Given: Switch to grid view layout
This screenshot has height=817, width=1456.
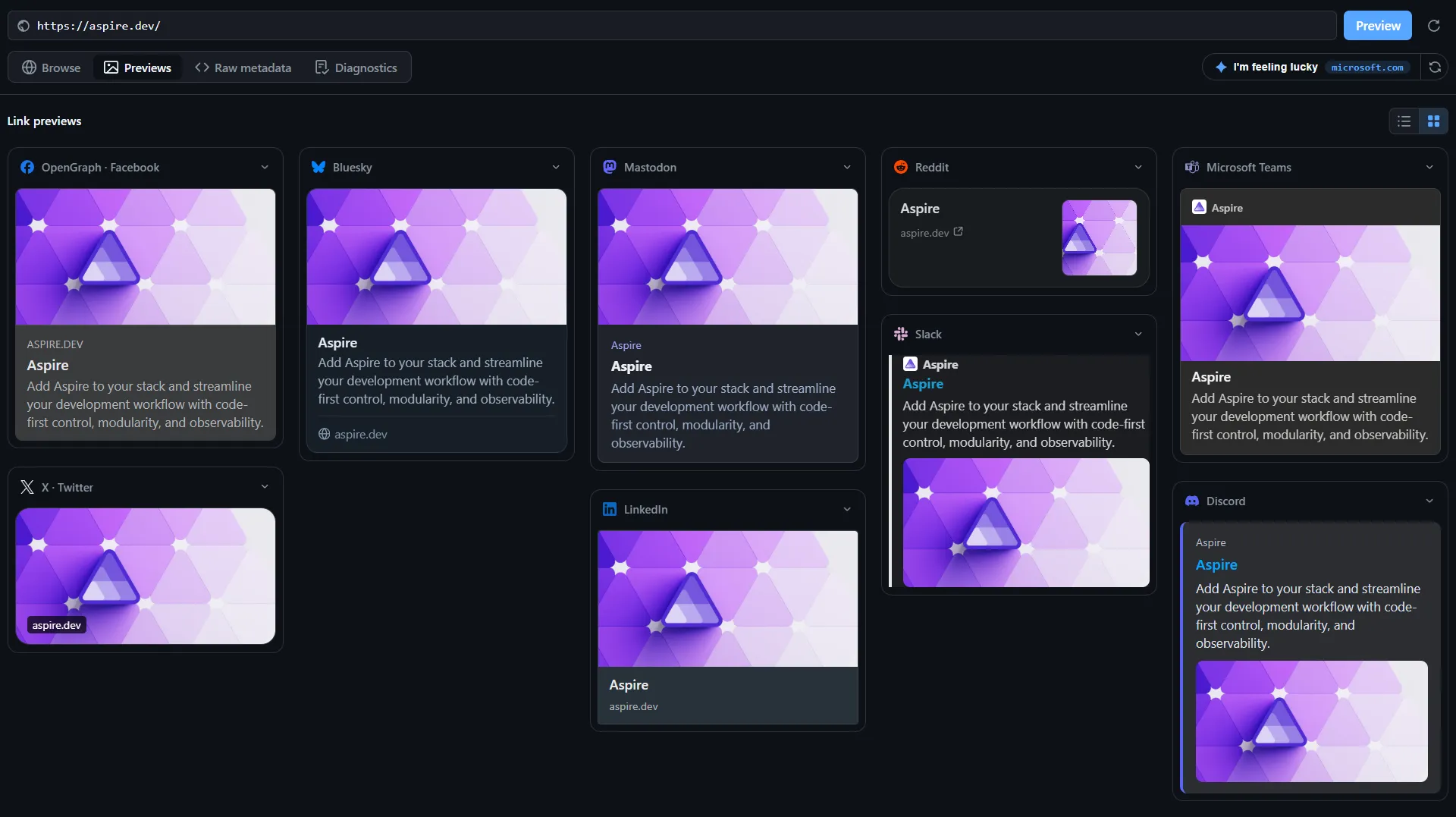Looking at the screenshot, I should tap(1433, 121).
